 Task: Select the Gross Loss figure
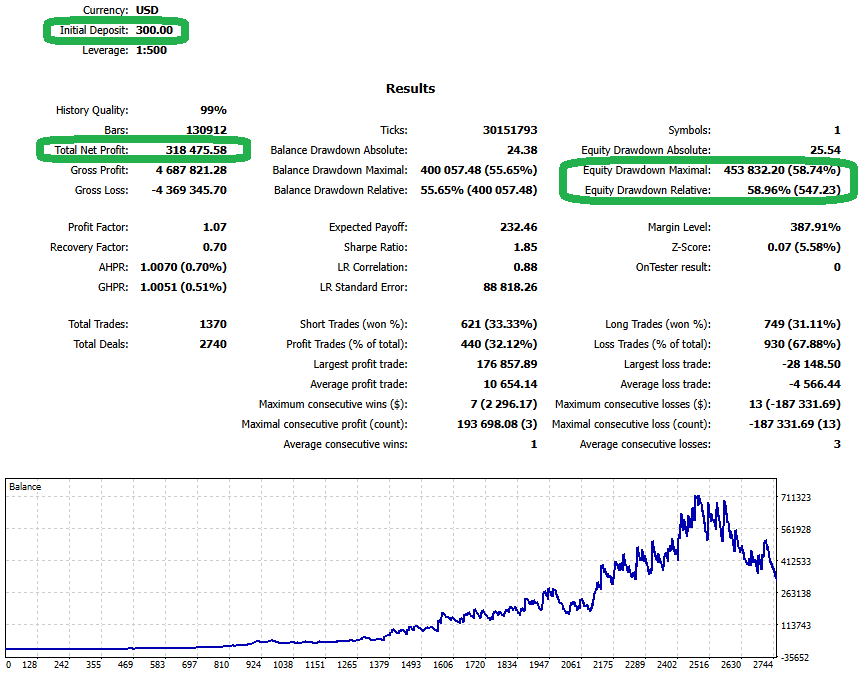click(x=187, y=190)
